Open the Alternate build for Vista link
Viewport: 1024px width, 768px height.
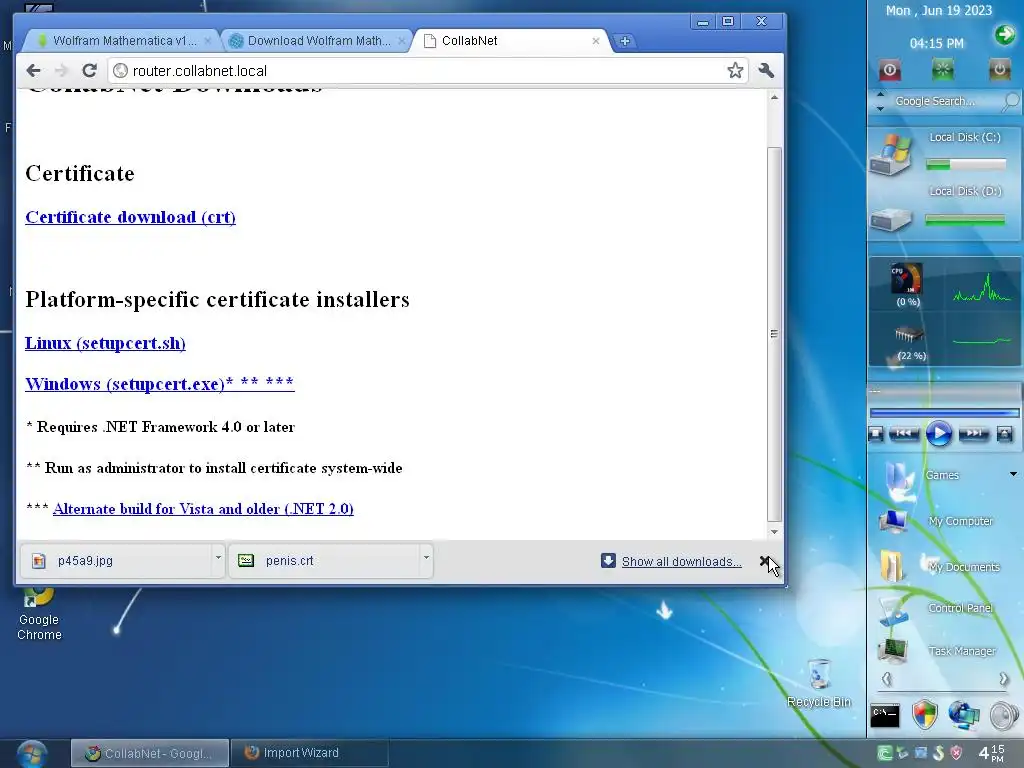[203, 509]
